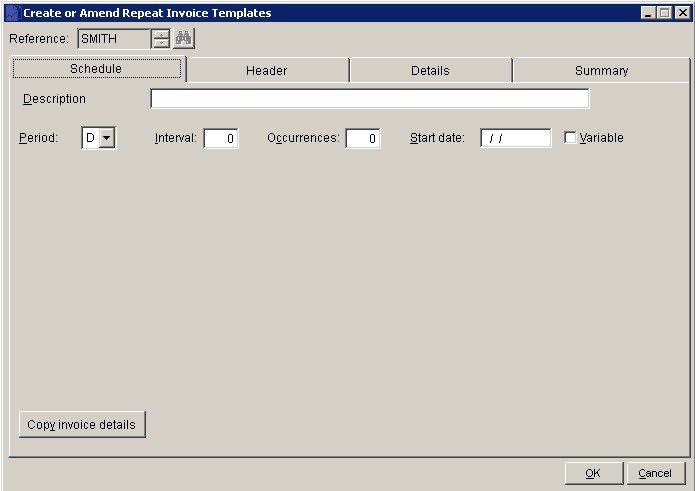Viewport: 695px width, 491px height.
Task: Open the binoculars search icon beside Reference
Action: (184, 39)
